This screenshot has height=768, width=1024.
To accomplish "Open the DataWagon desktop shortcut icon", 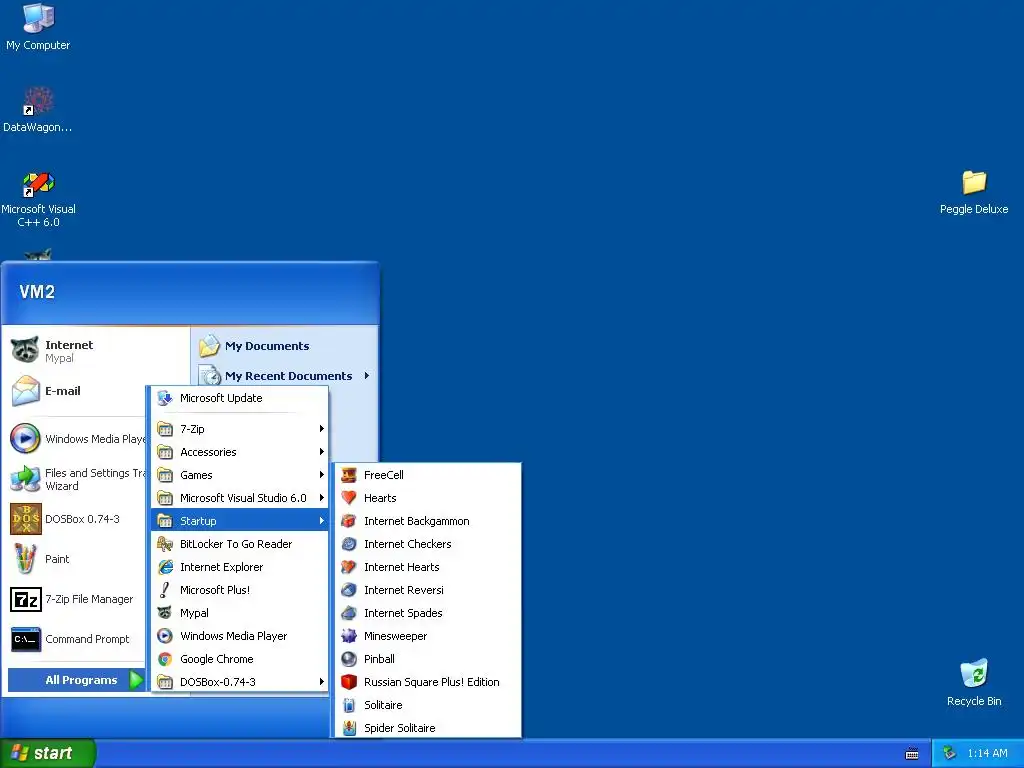I will click(x=38, y=101).
